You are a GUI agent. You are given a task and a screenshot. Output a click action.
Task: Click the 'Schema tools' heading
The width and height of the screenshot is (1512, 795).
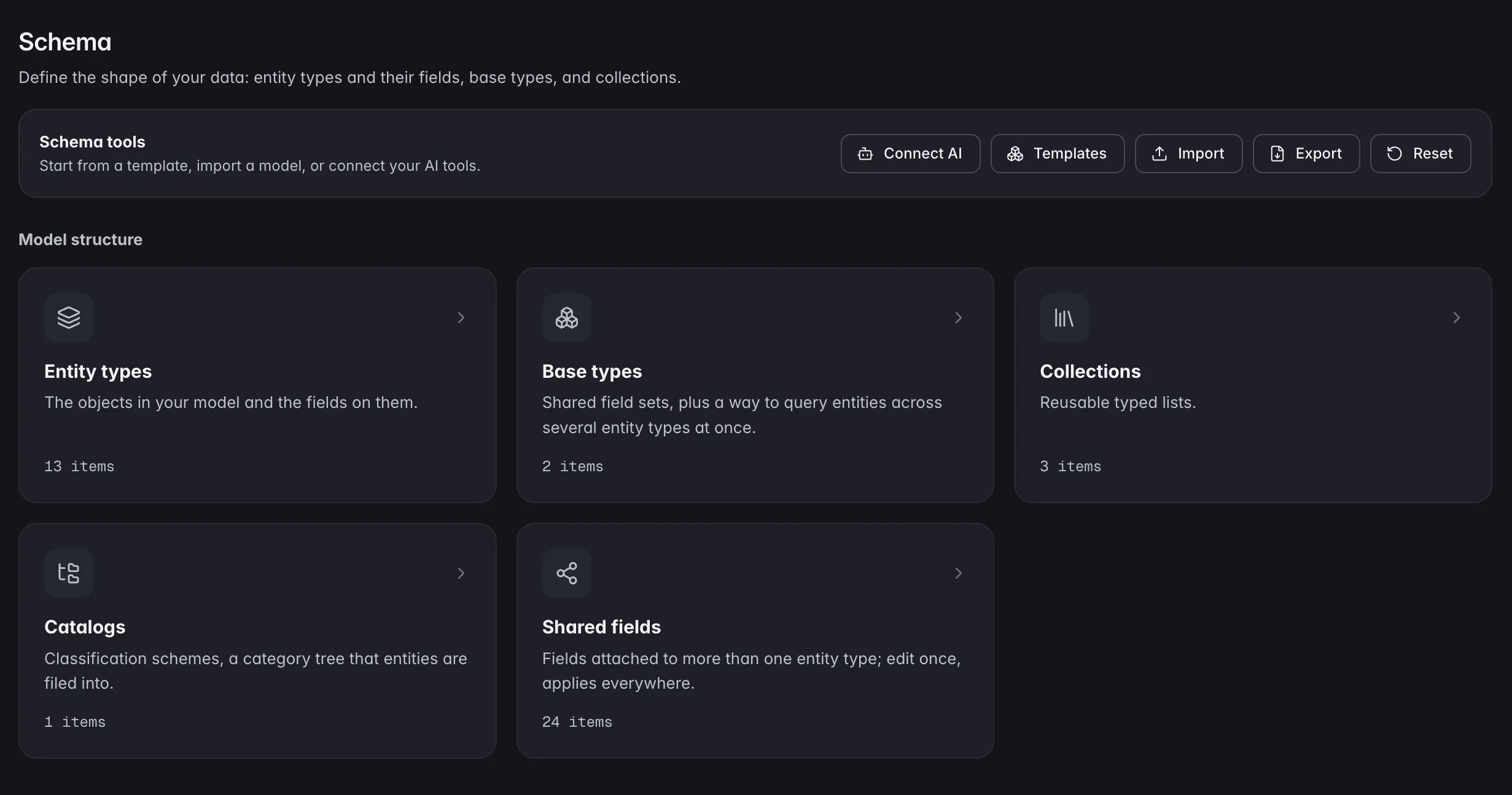click(x=92, y=142)
